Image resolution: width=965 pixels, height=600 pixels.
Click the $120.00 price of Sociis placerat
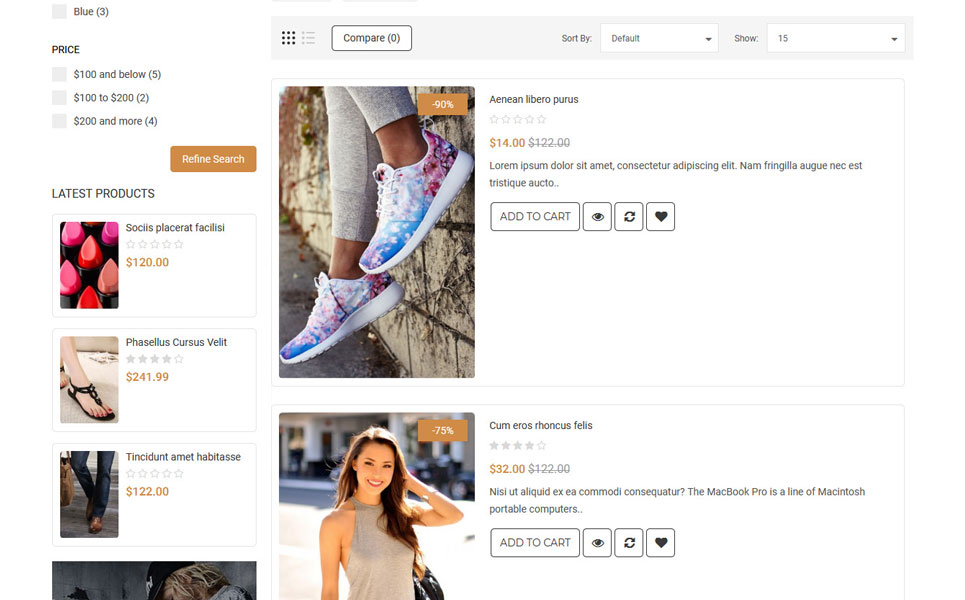[147, 262]
